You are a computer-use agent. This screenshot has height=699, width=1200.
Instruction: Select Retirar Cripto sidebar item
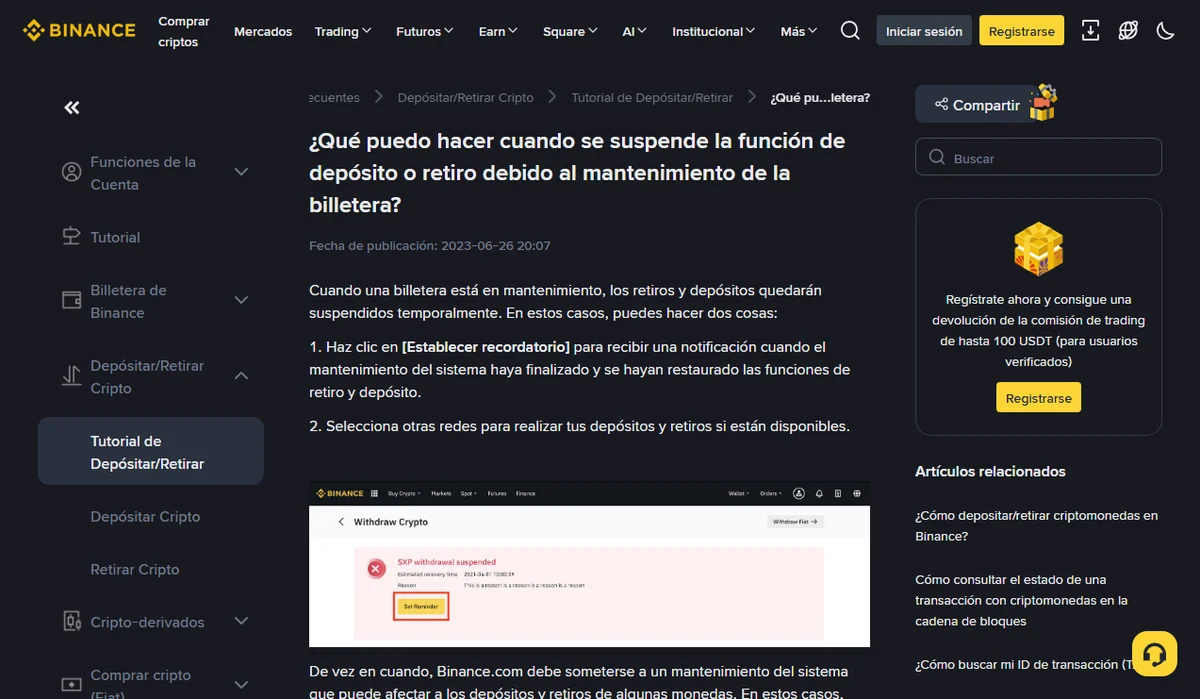pyautogui.click(x=135, y=569)
